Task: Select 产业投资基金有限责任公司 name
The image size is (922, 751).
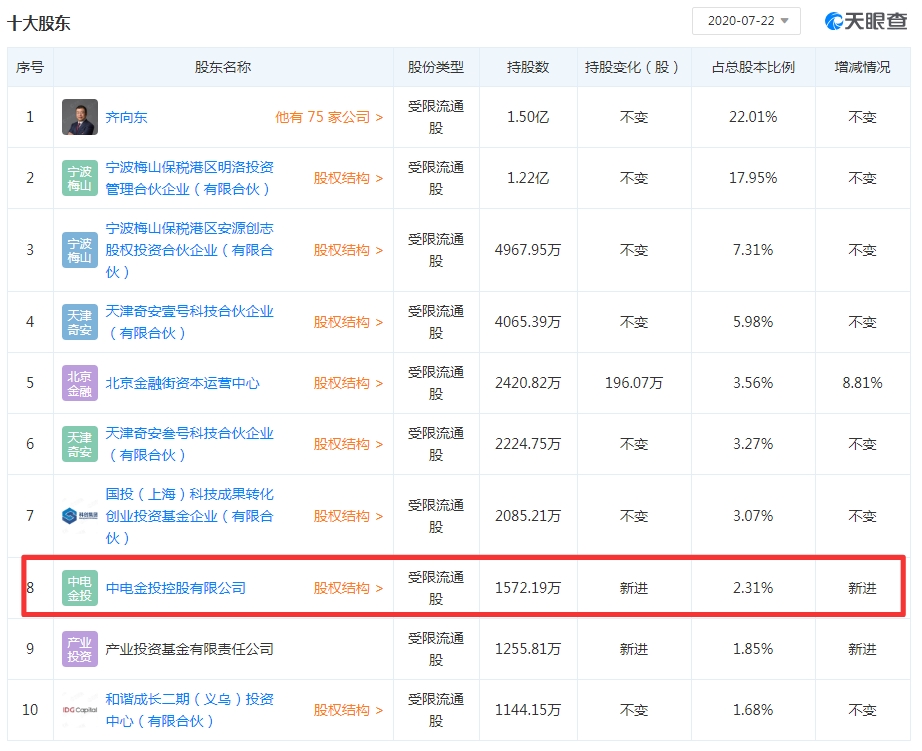Action: coord(189,649)
